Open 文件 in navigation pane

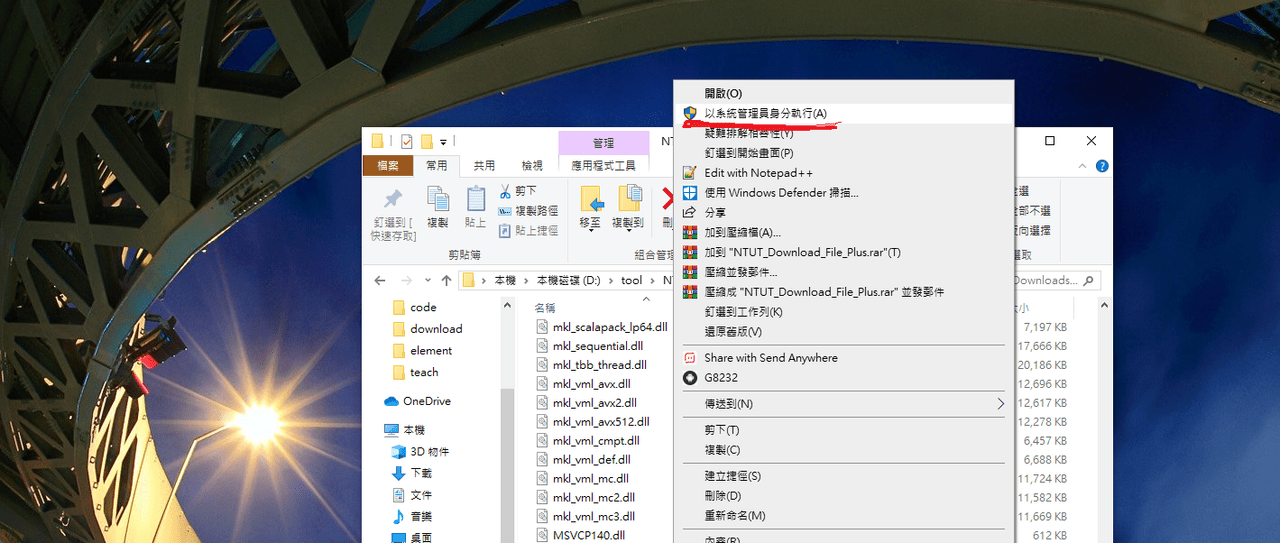(421, 495)
